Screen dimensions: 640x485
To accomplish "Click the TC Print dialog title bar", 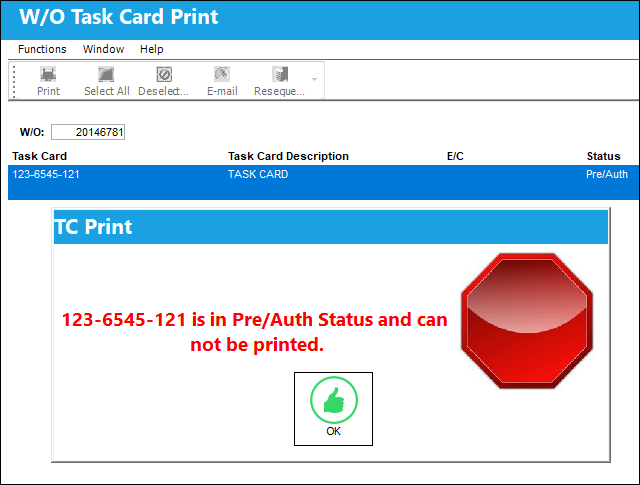I will point(331,227).
